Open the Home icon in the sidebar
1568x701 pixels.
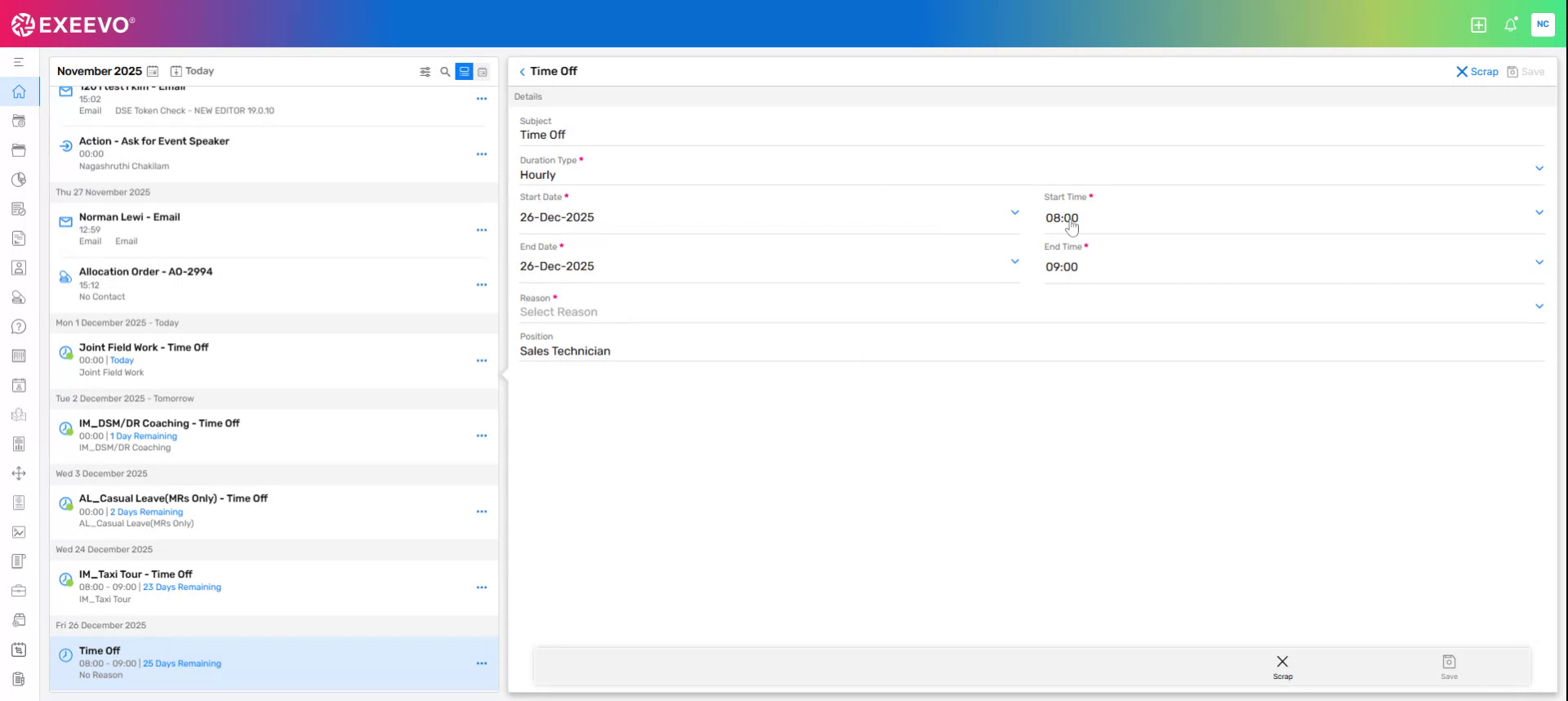(19, 92)
